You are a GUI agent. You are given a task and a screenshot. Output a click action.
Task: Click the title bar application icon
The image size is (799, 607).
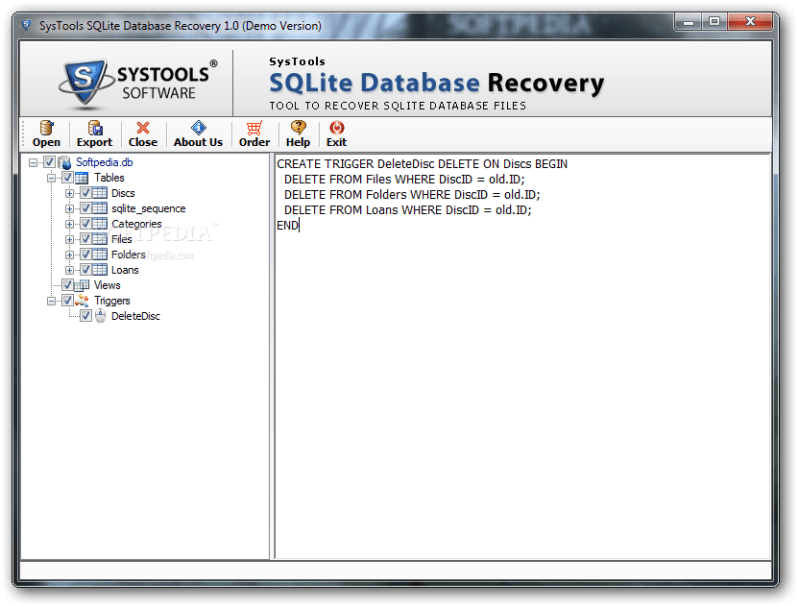26,24
